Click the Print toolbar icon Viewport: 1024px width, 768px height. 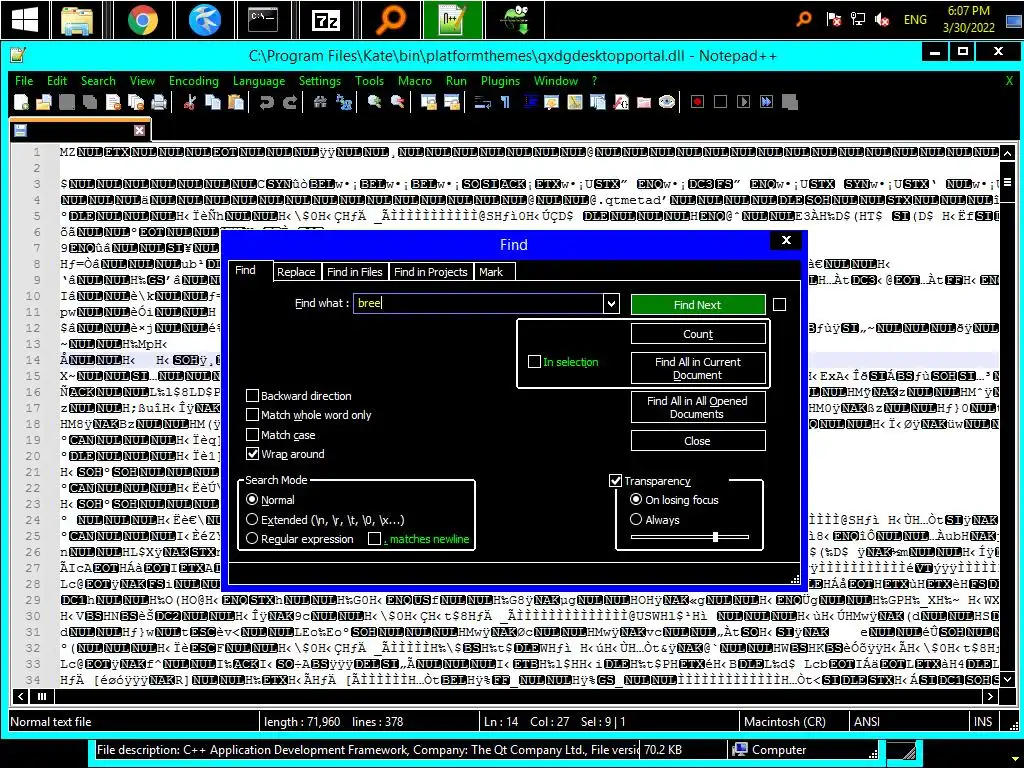pyautogui.click(x=159, y=102)
